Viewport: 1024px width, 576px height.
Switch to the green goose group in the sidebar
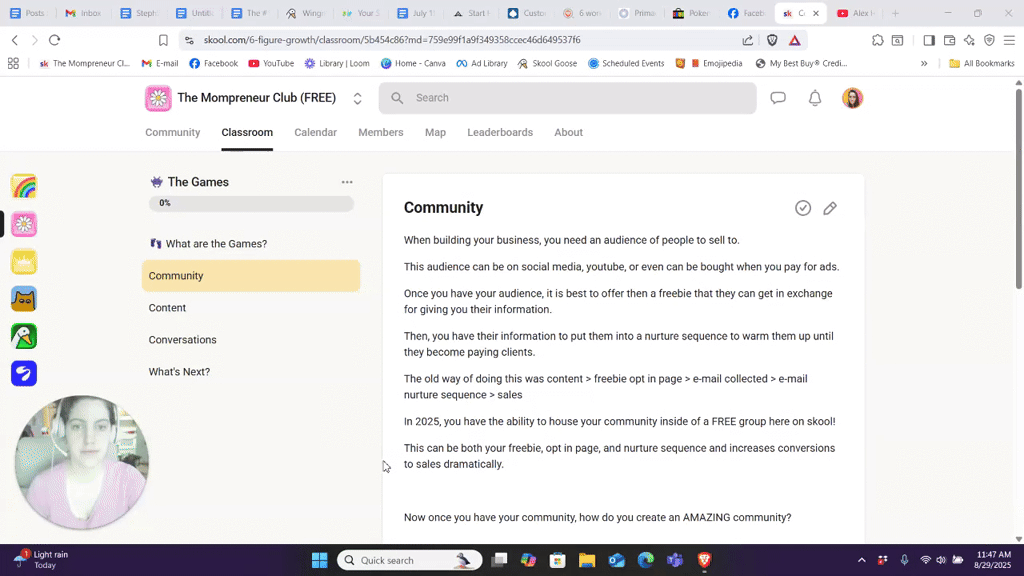[x=24, y=336]
